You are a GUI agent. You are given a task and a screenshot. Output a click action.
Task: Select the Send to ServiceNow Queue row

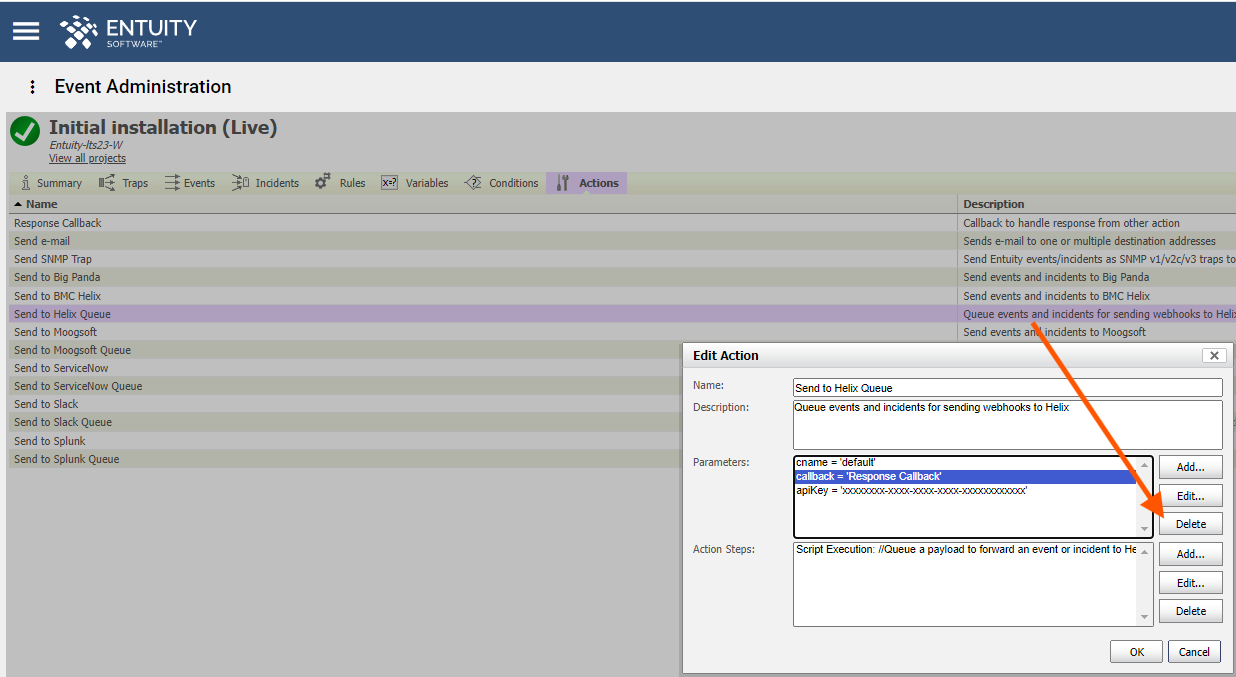click(345, 386)
